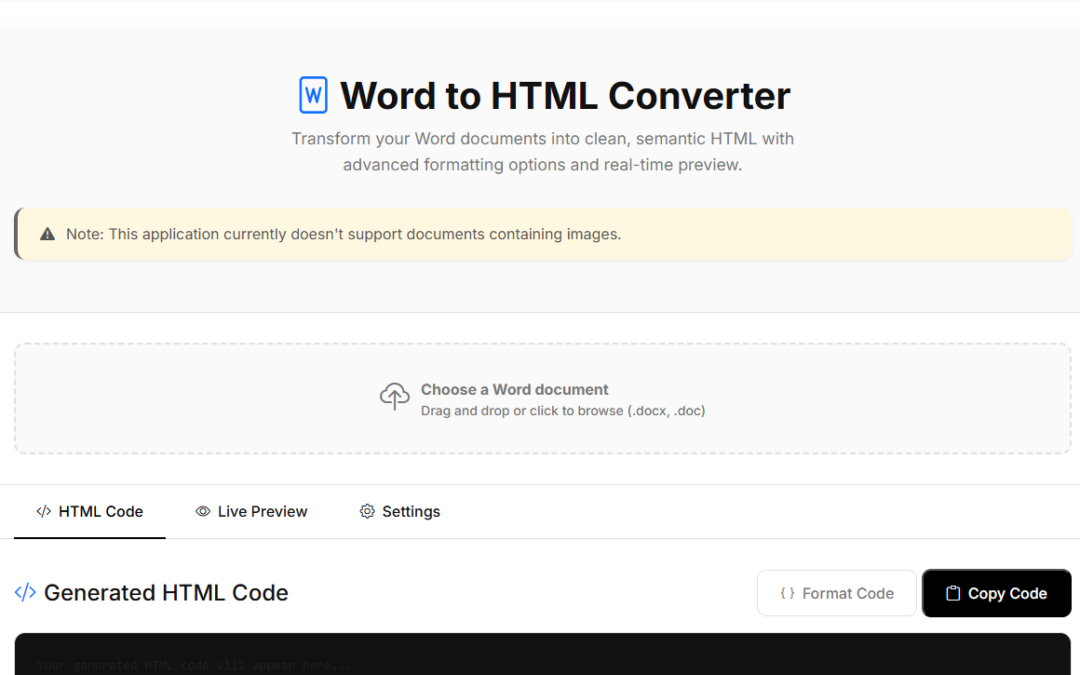Click the gear icon beside Settings

click(x=367, y=511)
